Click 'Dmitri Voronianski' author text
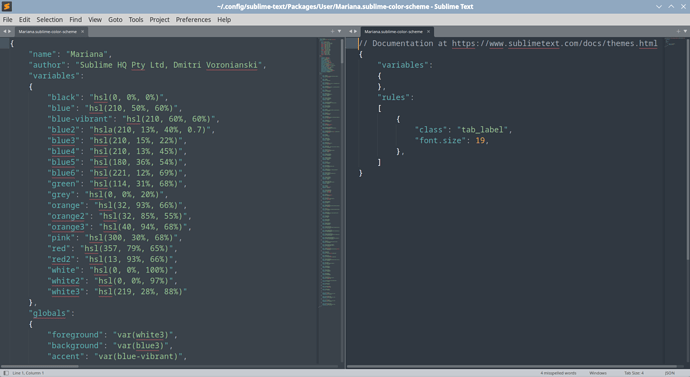Image resolution: width=690 pixels, height=377 pixels. (215, 65)
